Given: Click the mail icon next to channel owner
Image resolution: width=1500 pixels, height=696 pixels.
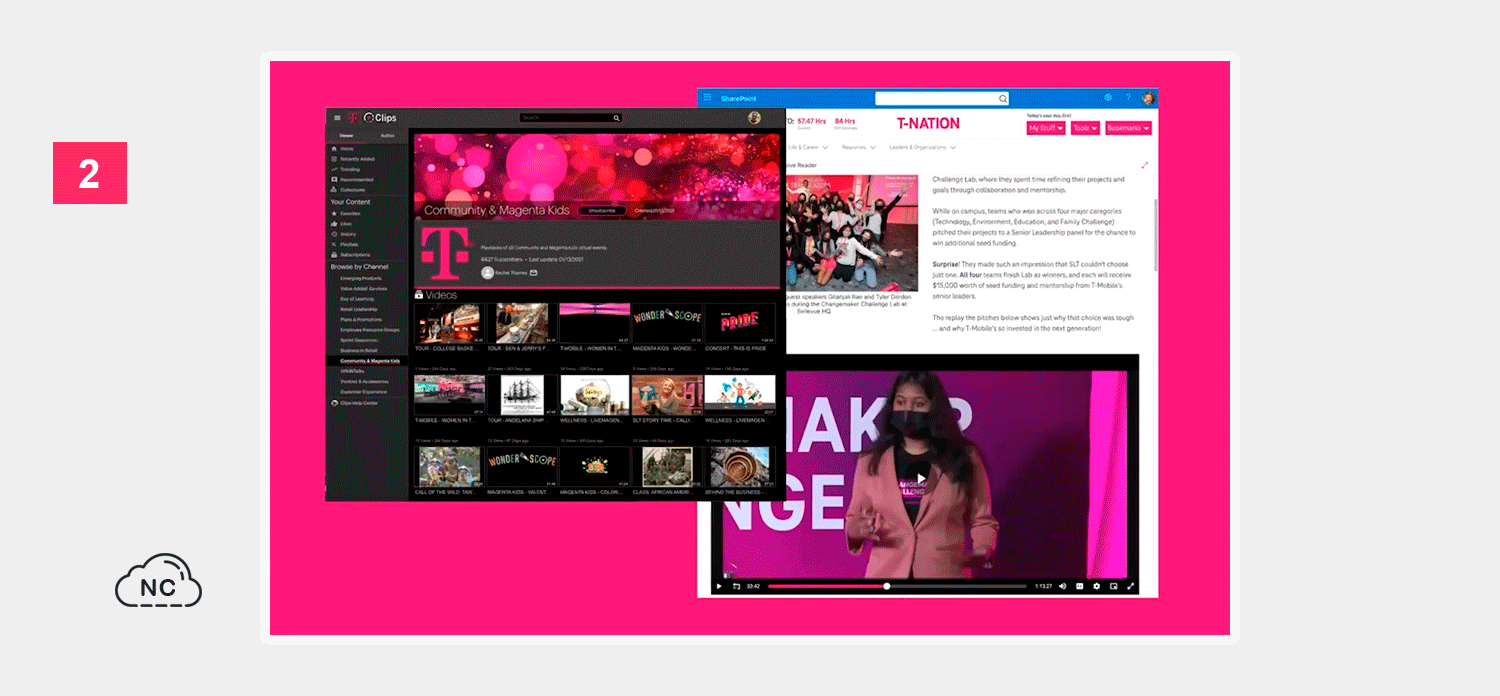Looking at the screenshot, I should point(533,272).
